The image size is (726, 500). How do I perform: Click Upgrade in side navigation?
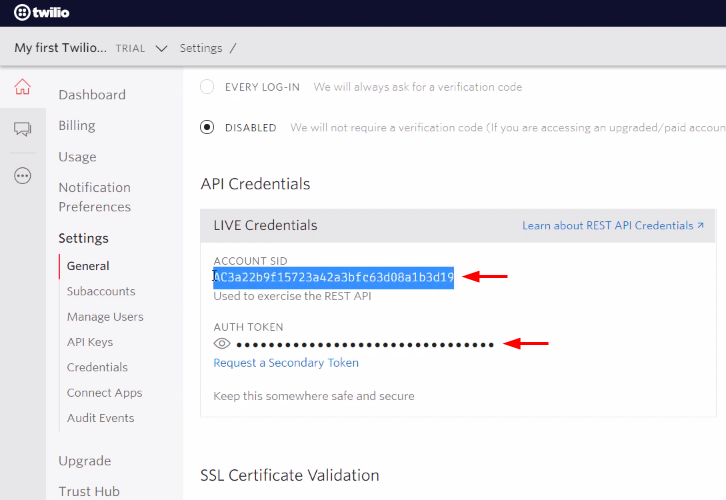click(85, 461)
